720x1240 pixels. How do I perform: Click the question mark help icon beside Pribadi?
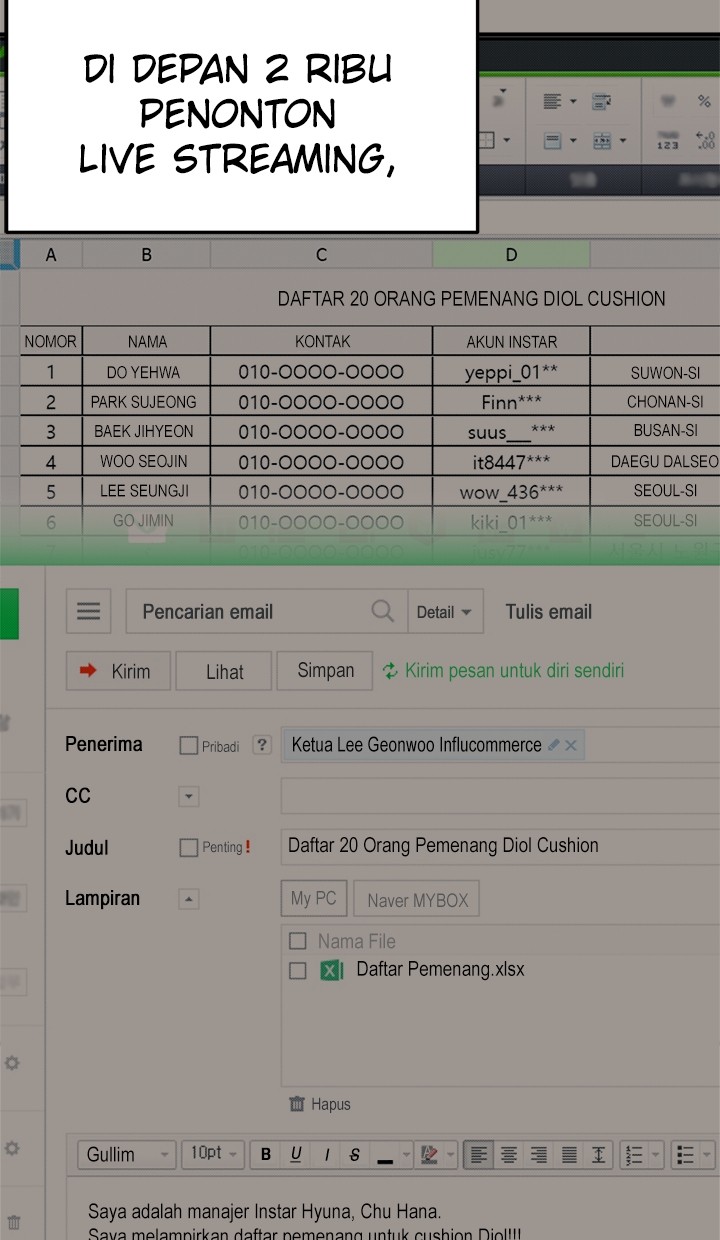[262, 745]
